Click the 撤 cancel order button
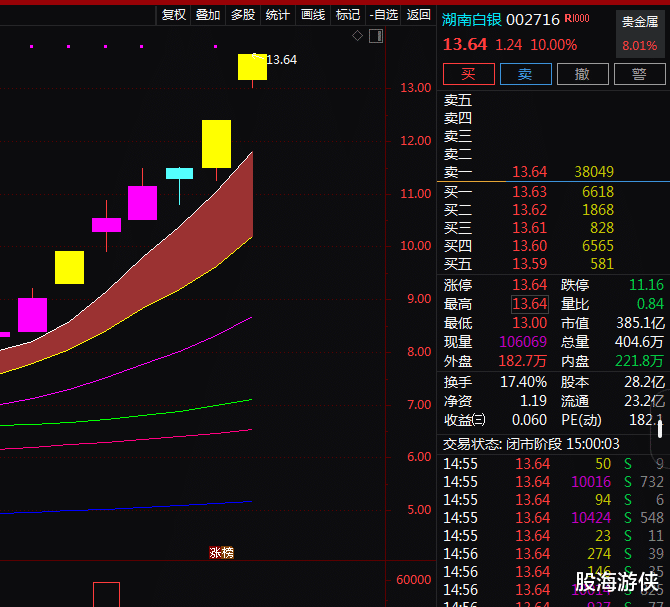The height and width of the screenshot is (607, 670). (x=581, y=74)
